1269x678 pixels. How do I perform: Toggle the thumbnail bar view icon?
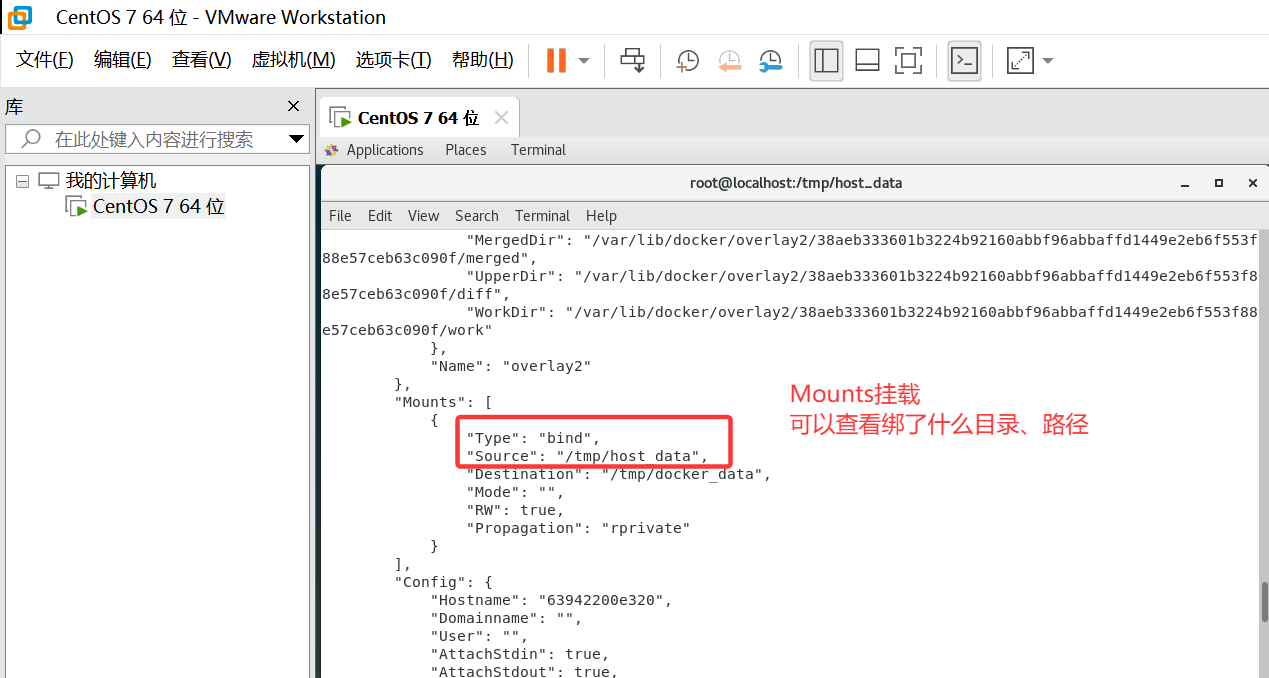coord(867,60)
